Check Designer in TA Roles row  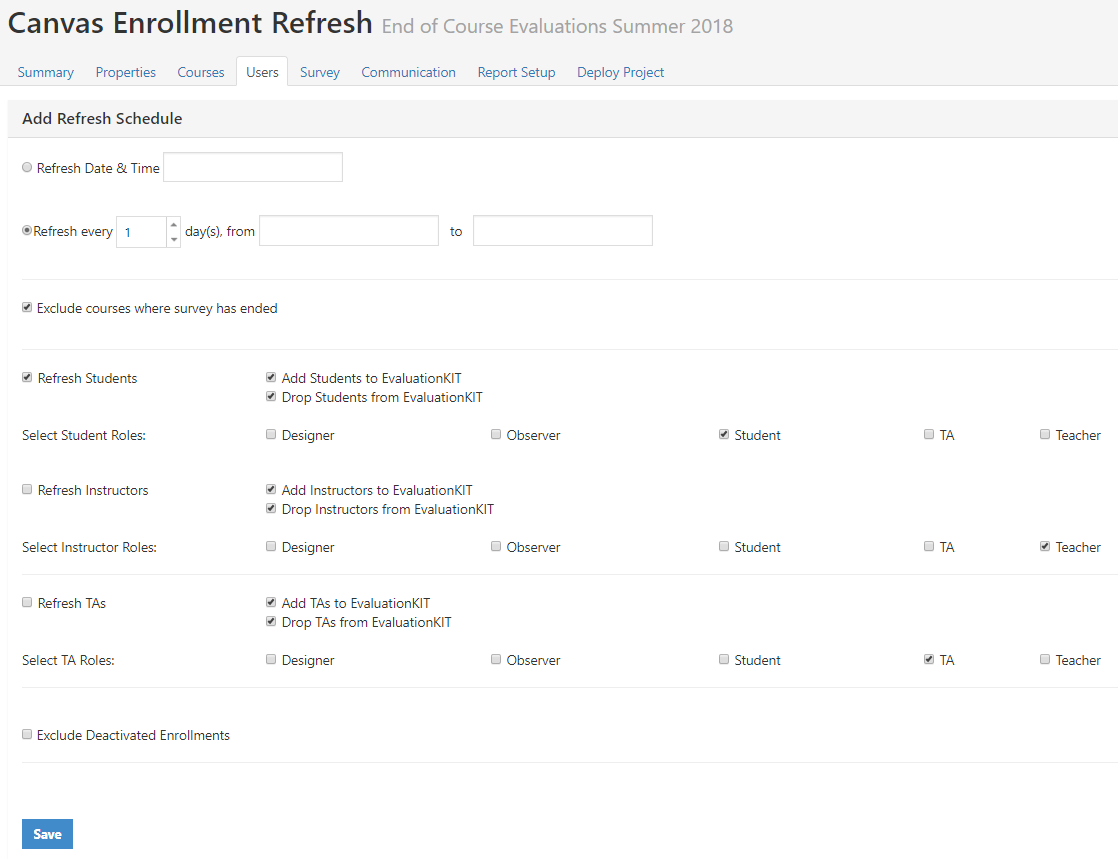271,659
